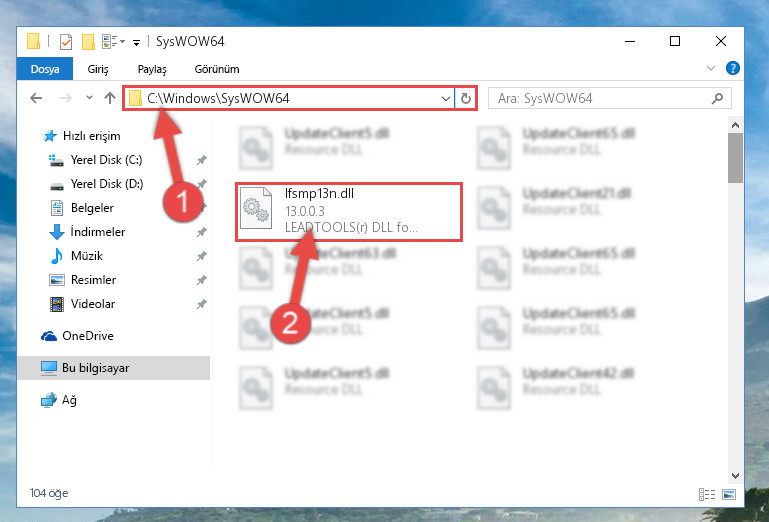Click the scrollbar up arrow
This screenshot has height=522, width=769.
(x=735, y=125)
